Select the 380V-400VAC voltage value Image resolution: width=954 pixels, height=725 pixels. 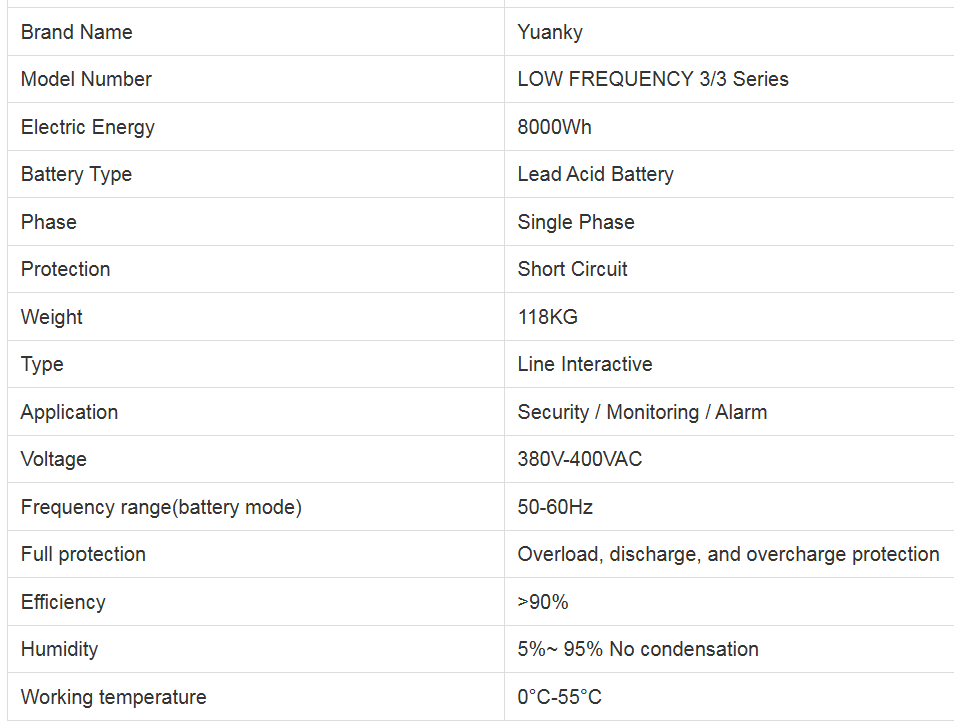pyautogui.click(x=580, y=459)
